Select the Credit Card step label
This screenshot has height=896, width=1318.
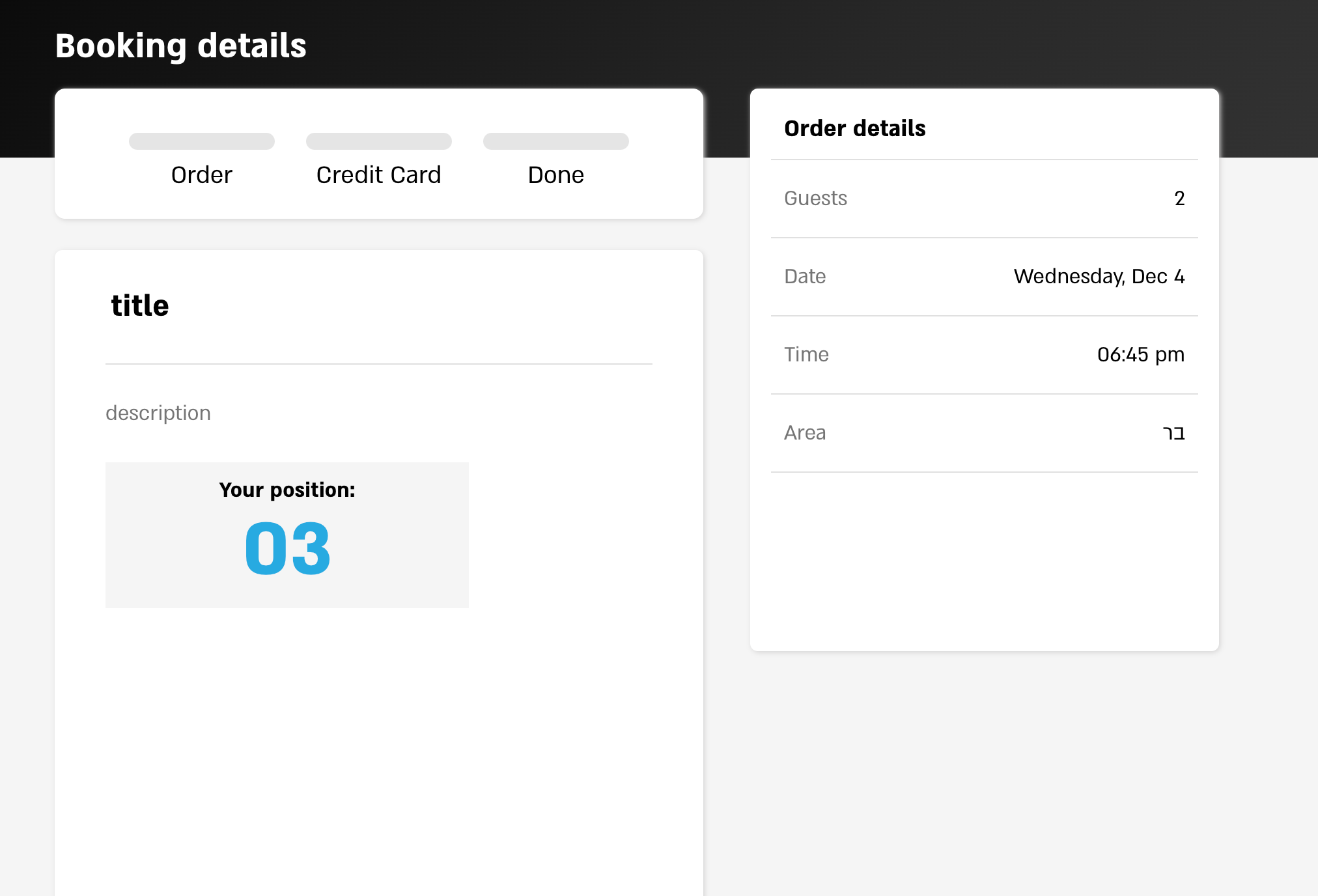pos(379,175)
